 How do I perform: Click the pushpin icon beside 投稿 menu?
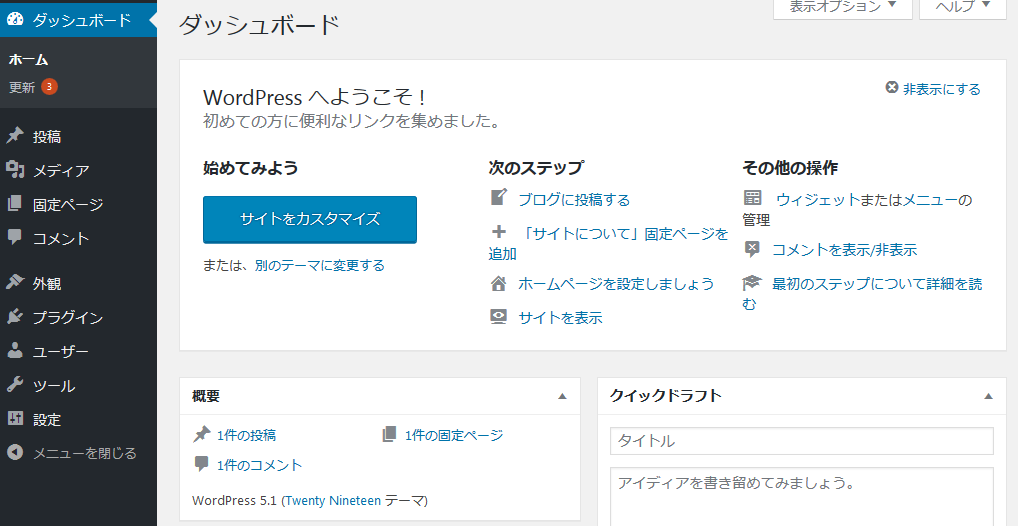pos(16,136)
